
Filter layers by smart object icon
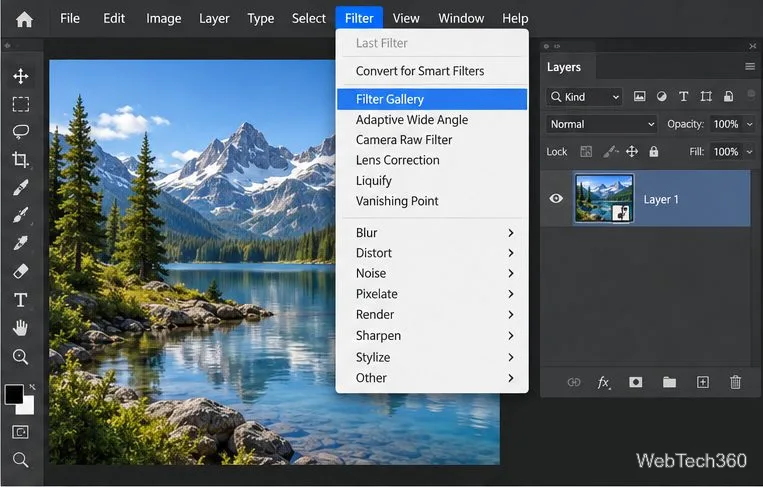coord(728,96)
